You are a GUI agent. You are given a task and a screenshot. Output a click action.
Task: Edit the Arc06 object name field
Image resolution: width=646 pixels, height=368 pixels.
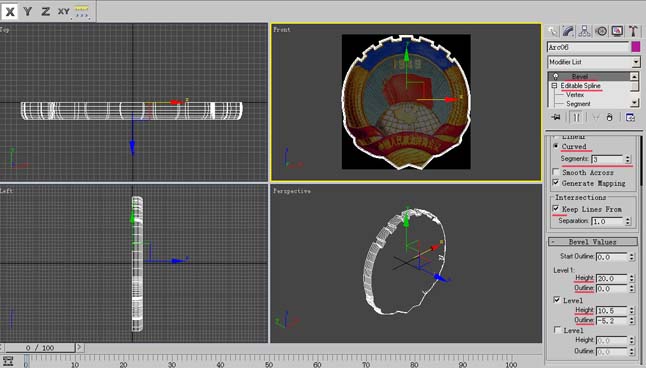point(588,47)
